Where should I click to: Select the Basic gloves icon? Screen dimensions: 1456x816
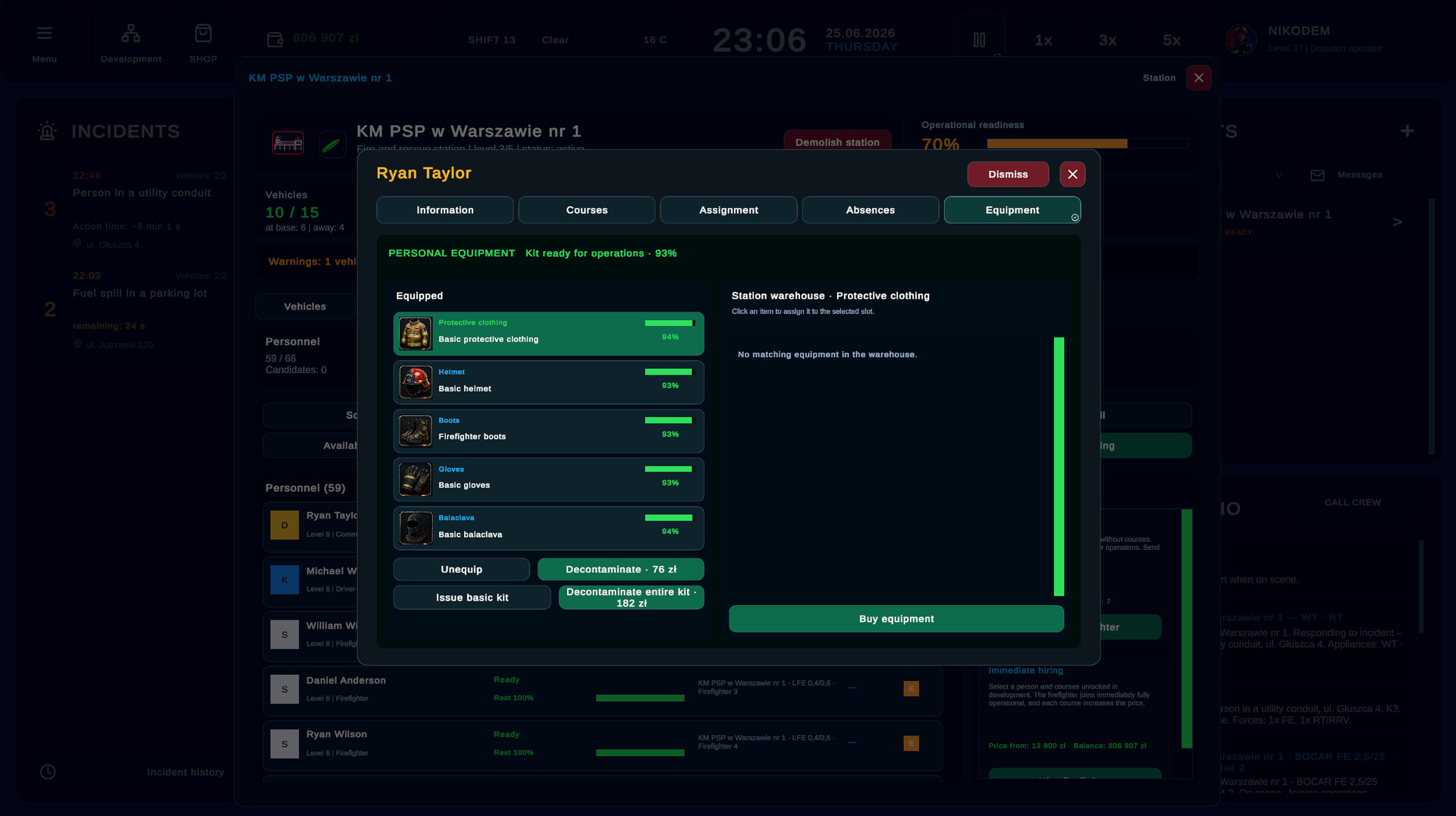pos(416,479)
